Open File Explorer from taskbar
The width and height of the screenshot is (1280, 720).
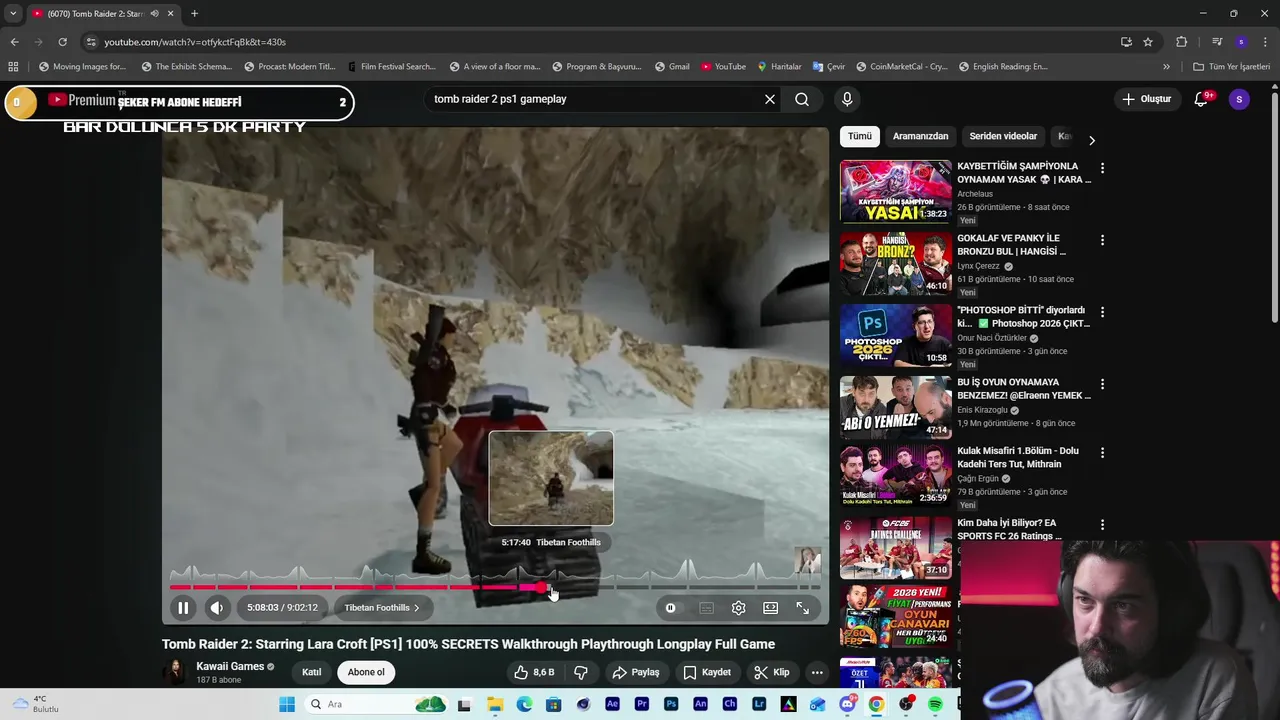pos(495,704)
